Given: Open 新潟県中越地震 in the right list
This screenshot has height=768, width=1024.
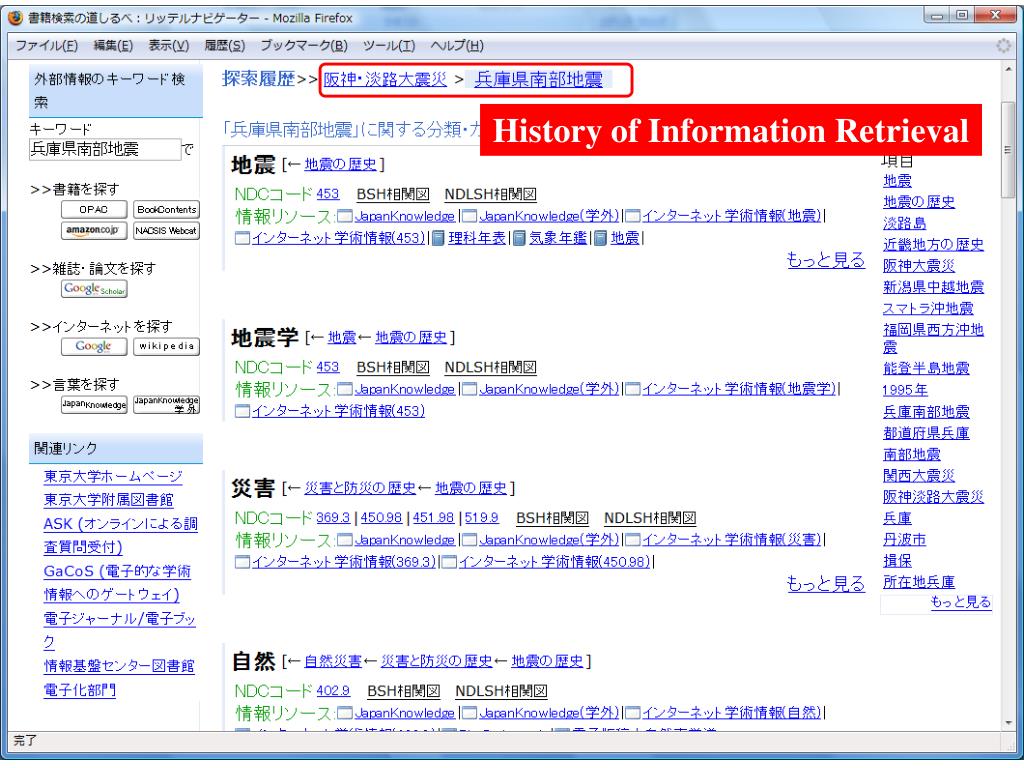Looking at the screenshot, I should tap(933, 287).
